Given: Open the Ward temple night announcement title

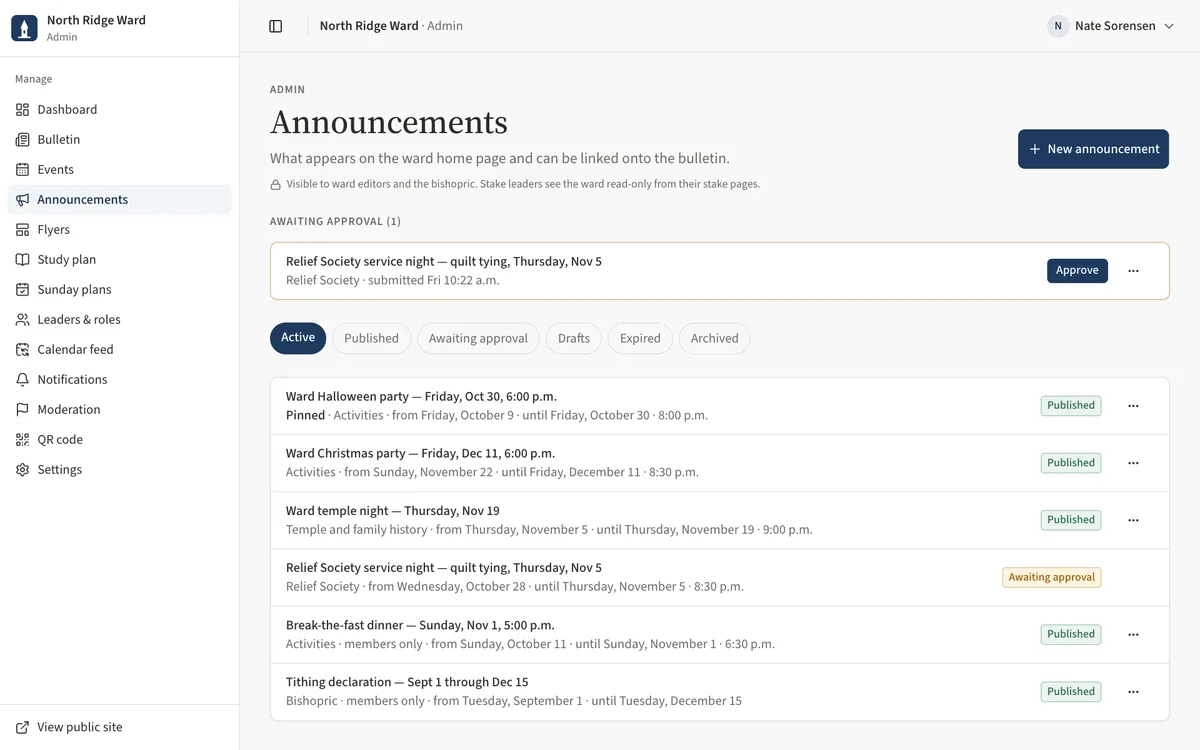Looking at the screenshot, I should point(393,511).
